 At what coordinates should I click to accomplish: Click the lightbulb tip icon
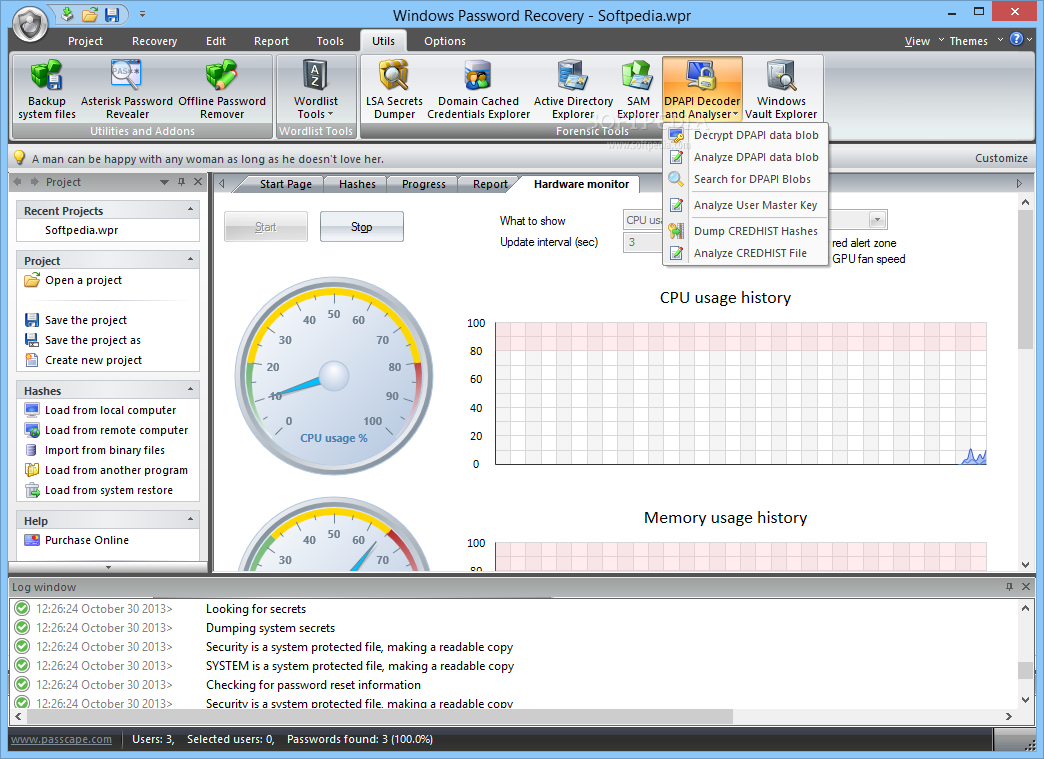[x=19, y=158]
